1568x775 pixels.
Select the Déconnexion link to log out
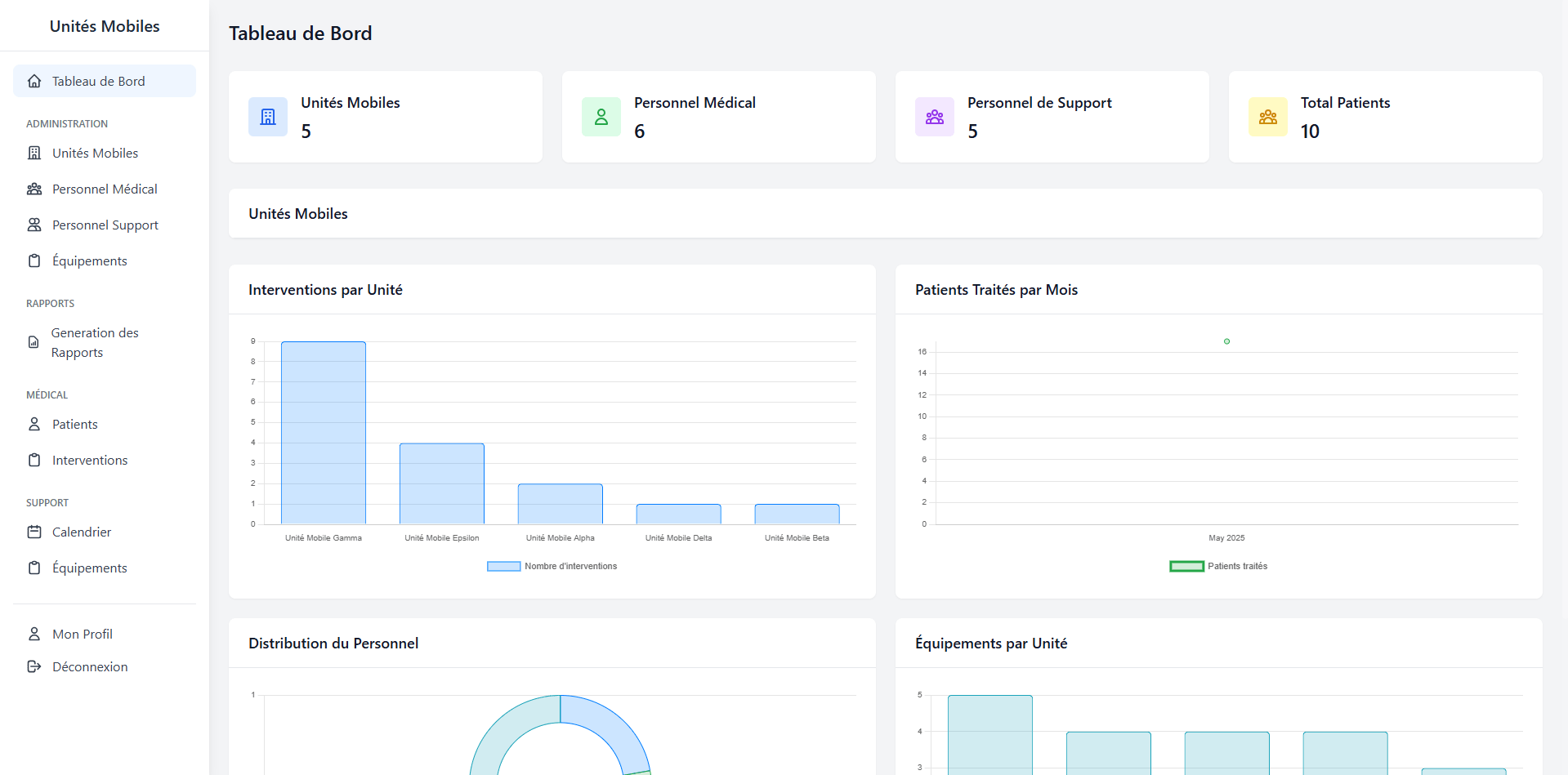(105, 666)
